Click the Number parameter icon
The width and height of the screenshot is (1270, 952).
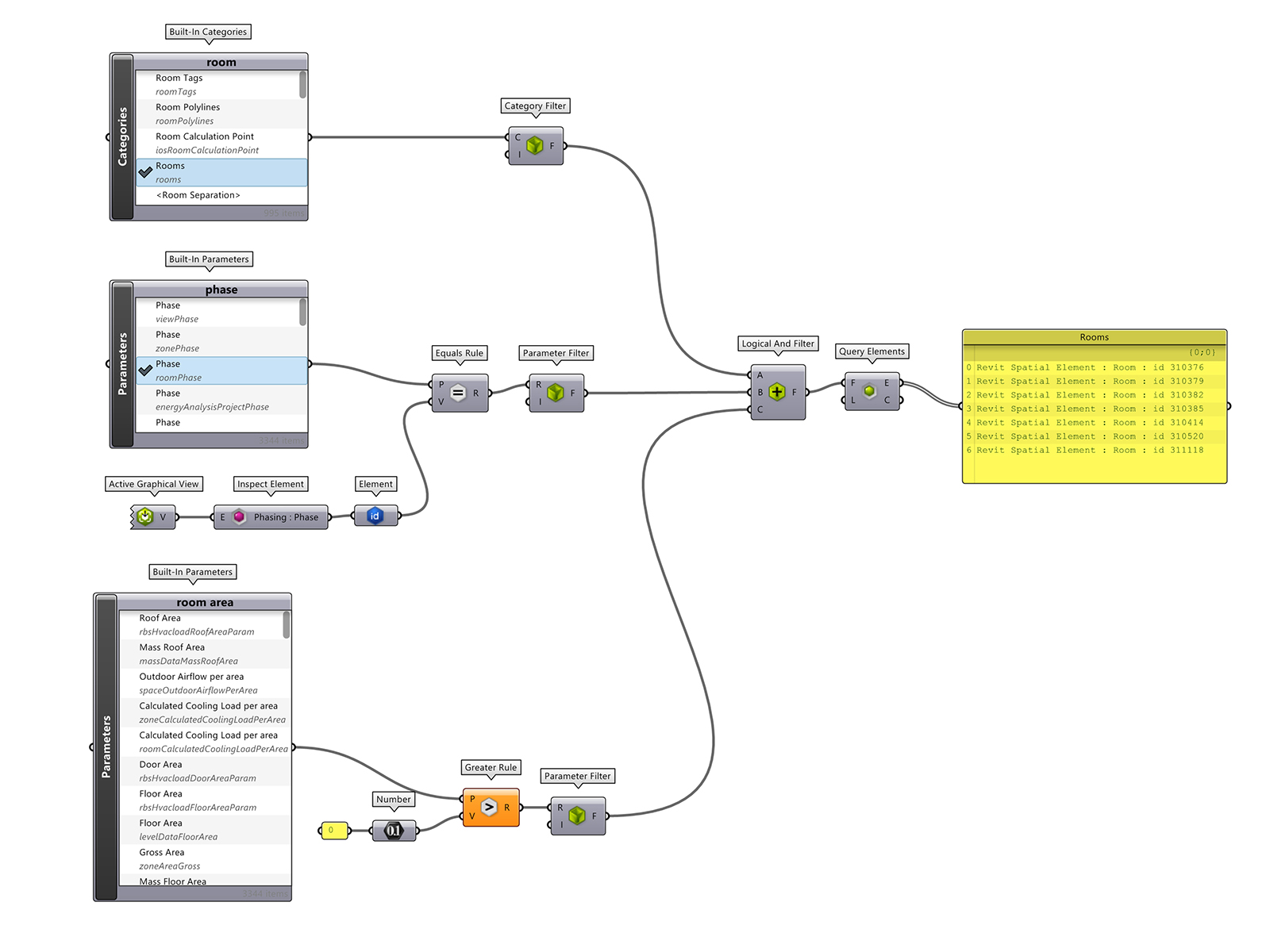394,831
